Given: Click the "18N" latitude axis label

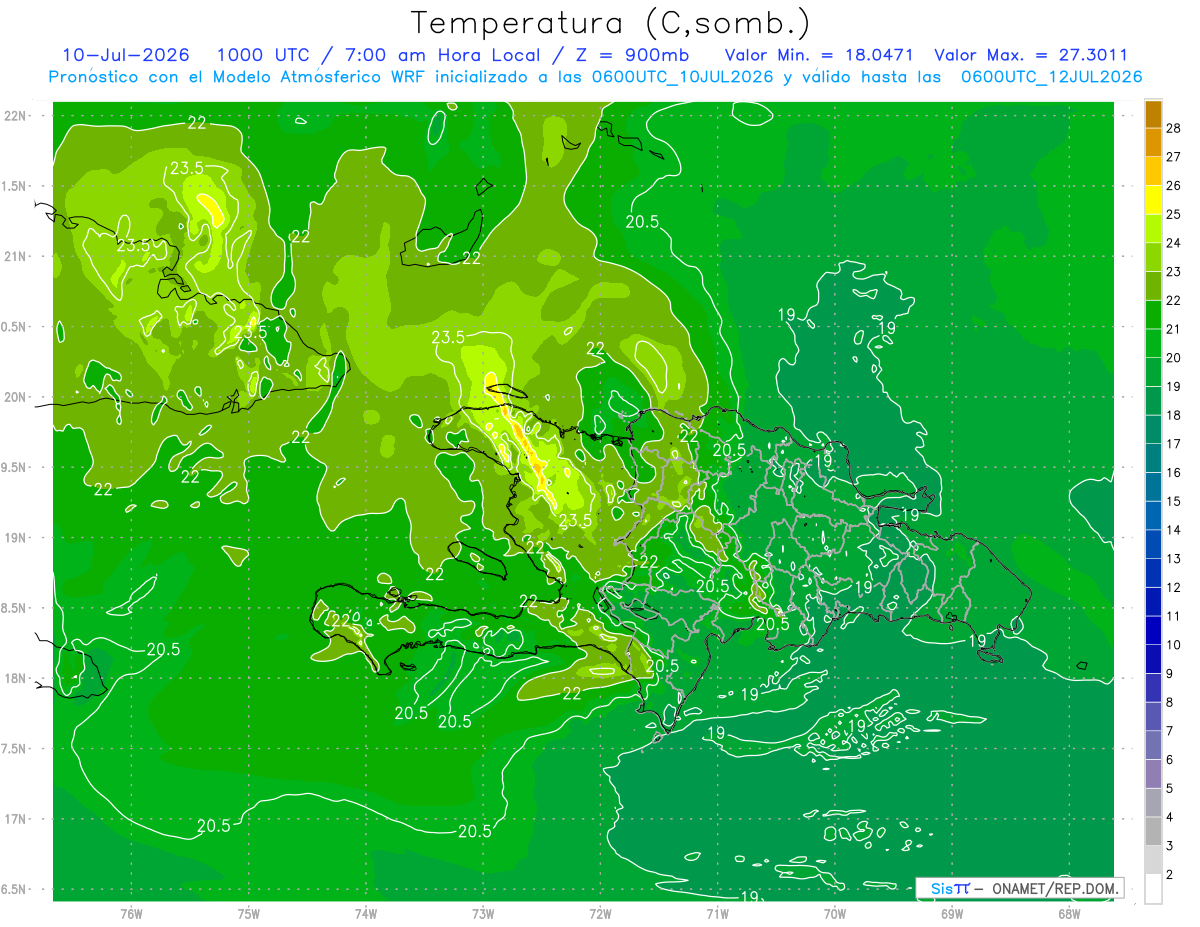Looking at the screenshot, I should (x=15, y=678).
